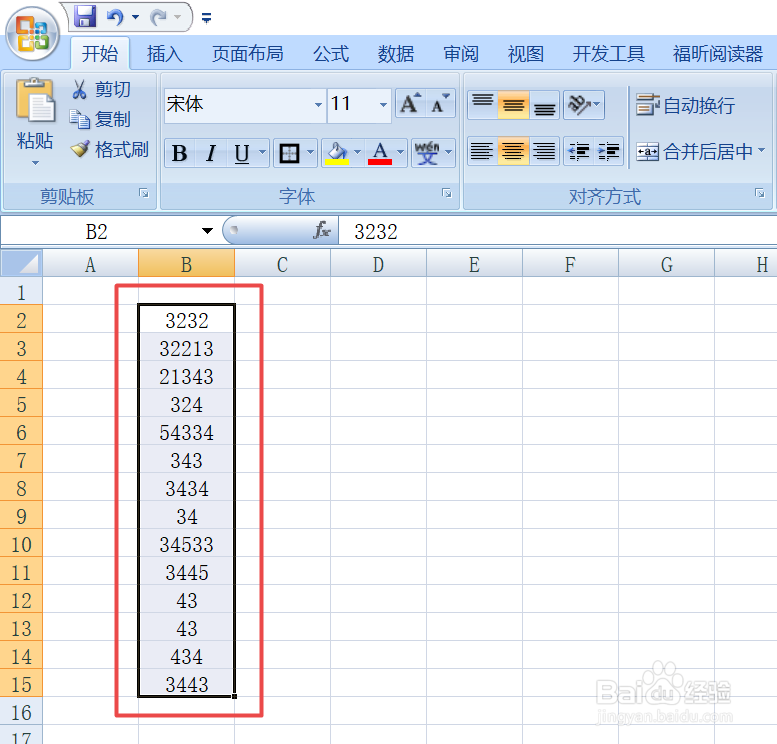This screenshot has height=744, width=777.
Task: Copy selection with the 复制 button
Action: coord(101,119)
